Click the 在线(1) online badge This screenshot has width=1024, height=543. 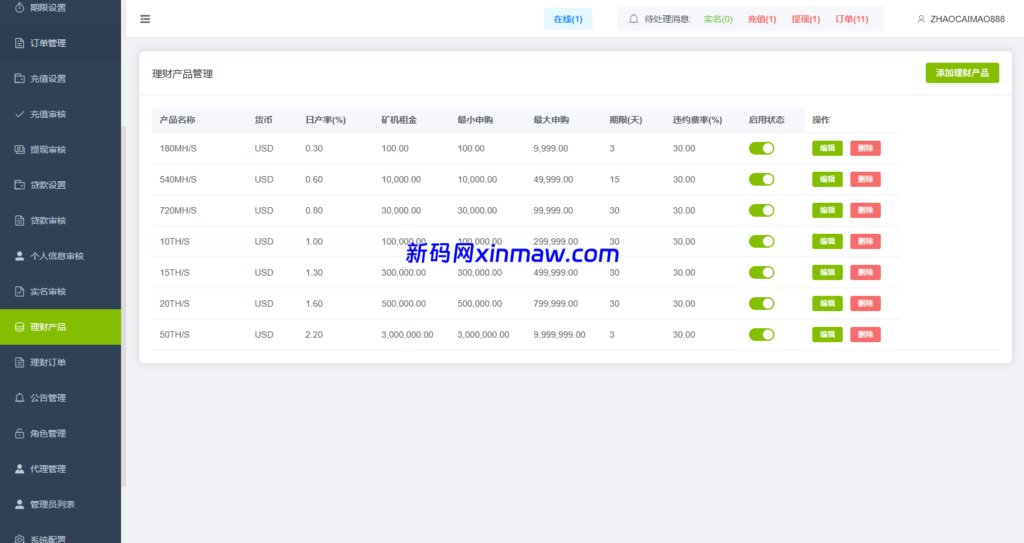[x=568, y=19]
